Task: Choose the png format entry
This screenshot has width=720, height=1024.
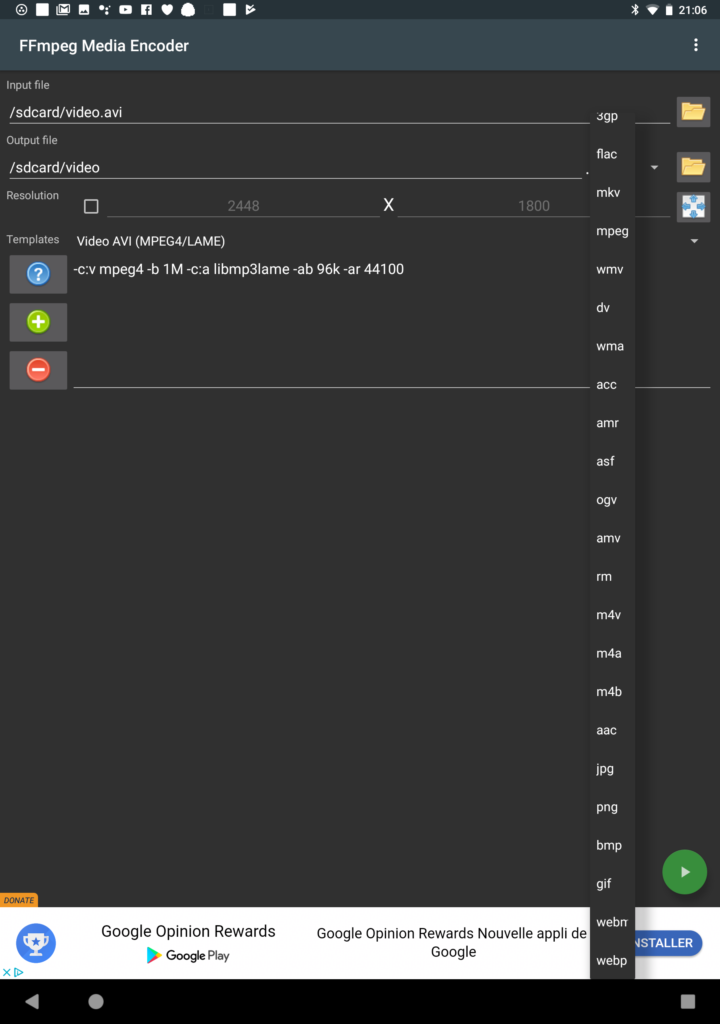Action: (x=608, y=807)
